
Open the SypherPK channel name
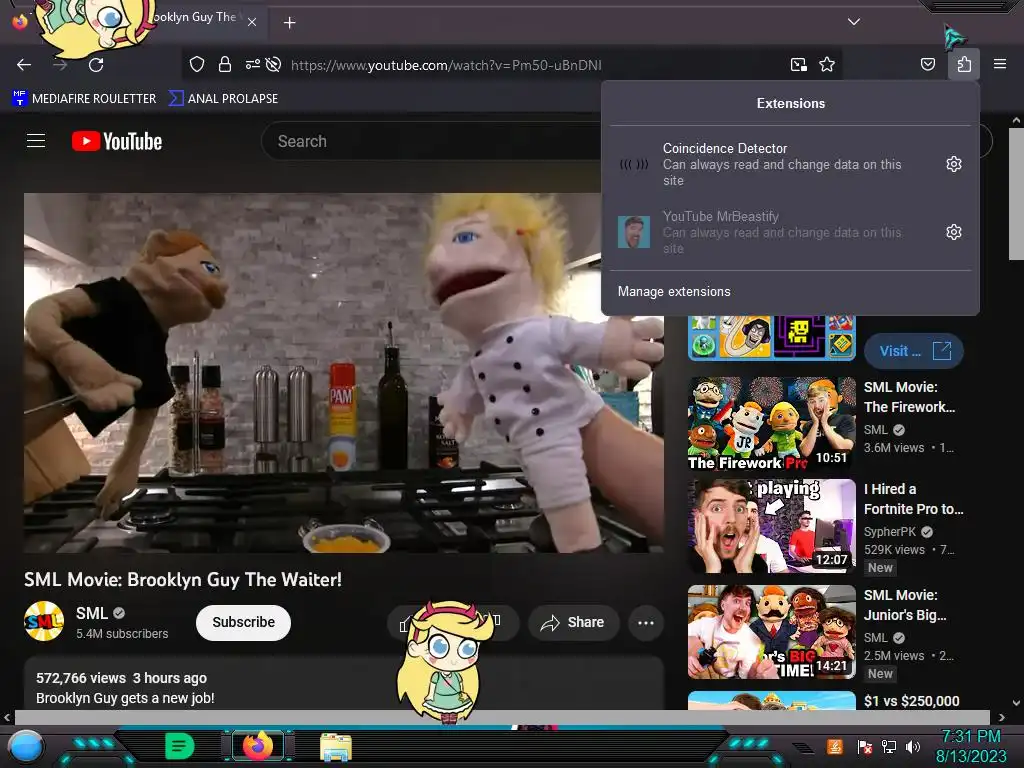point(890,532)
